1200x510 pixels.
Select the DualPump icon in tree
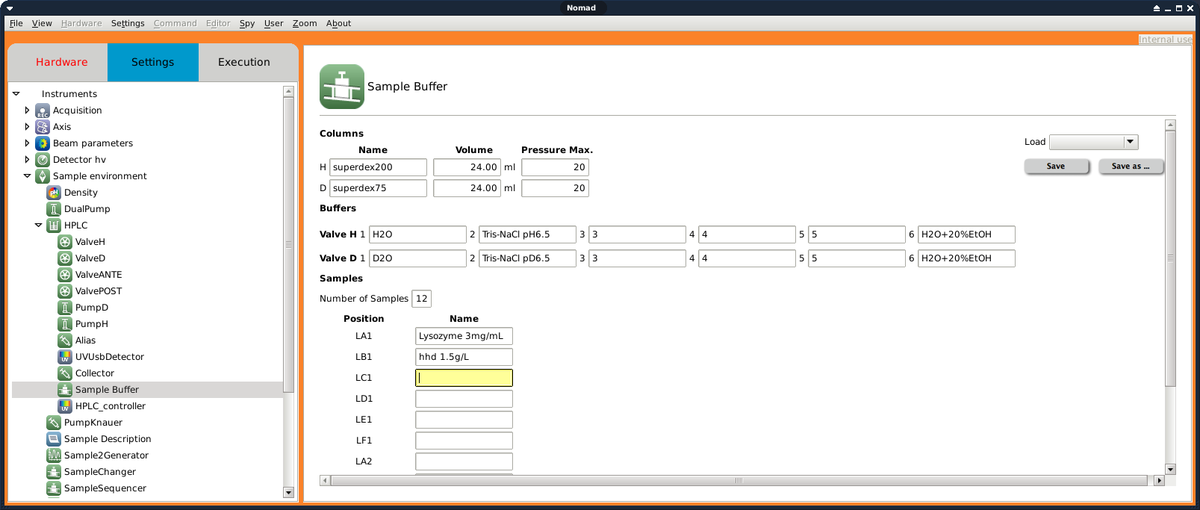point(54,209)
